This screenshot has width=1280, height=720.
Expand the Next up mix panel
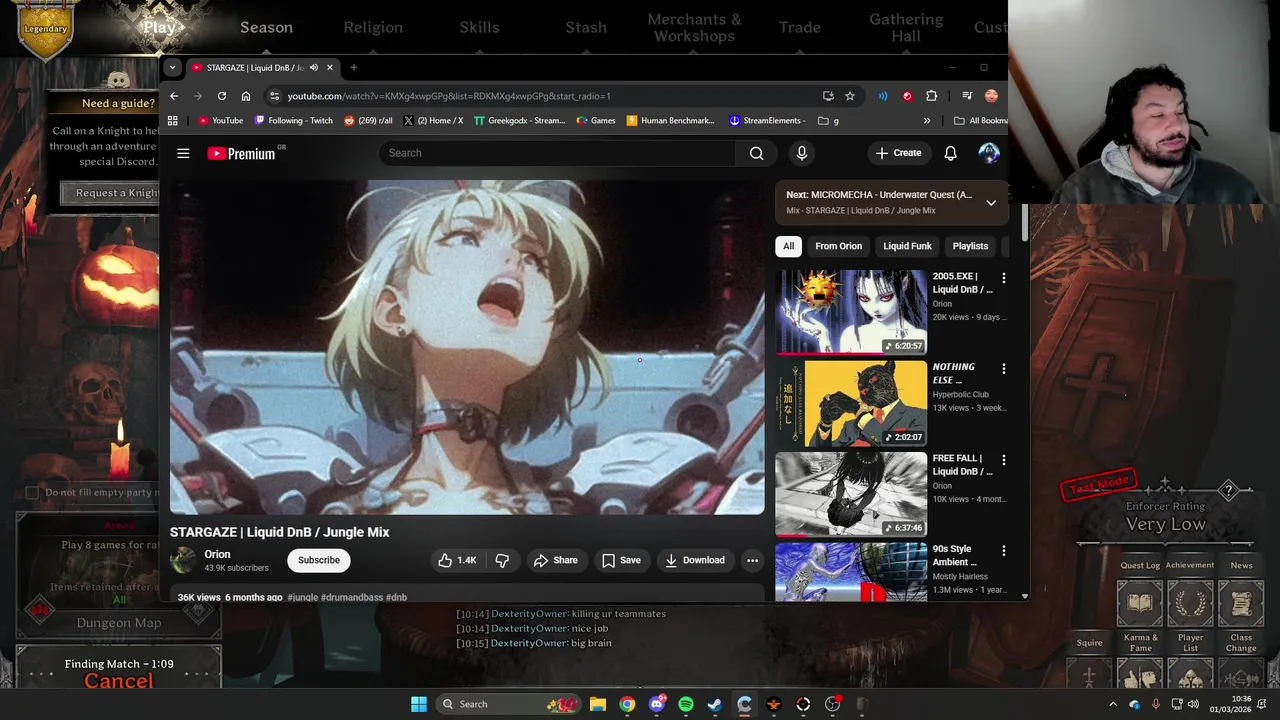991,202
